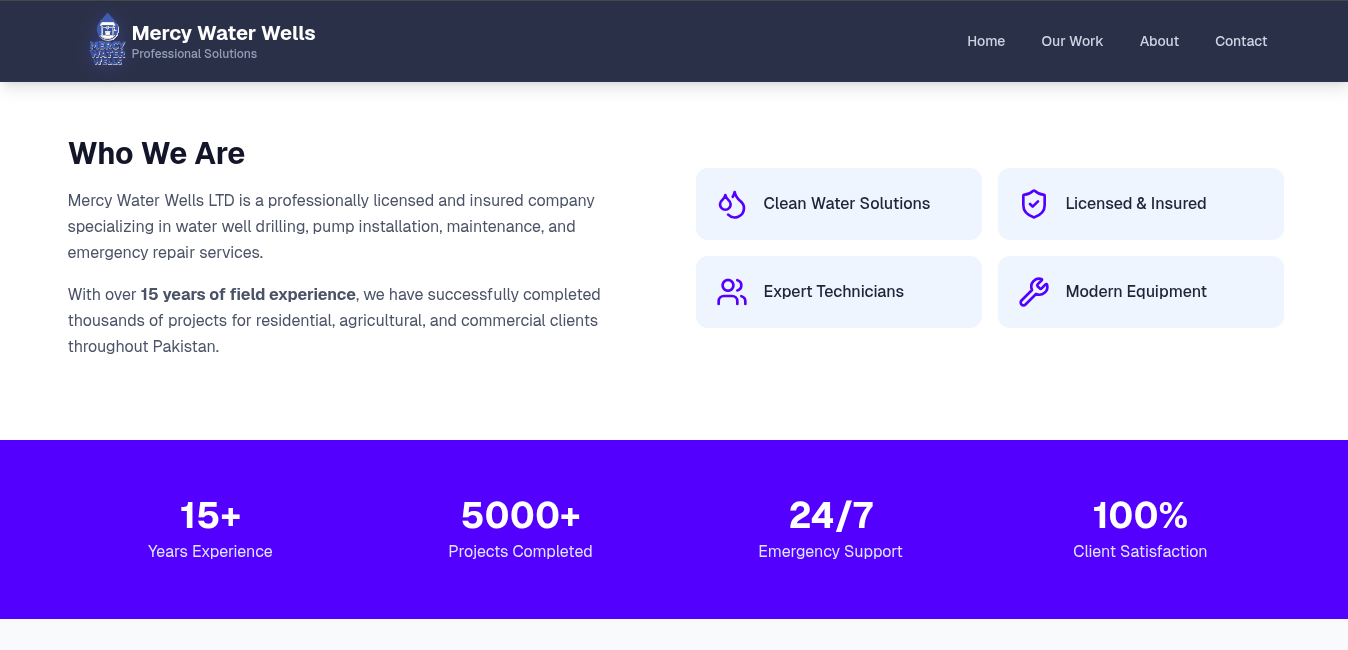
Task: Select the About navigation link
Action: pos(1159,41)
